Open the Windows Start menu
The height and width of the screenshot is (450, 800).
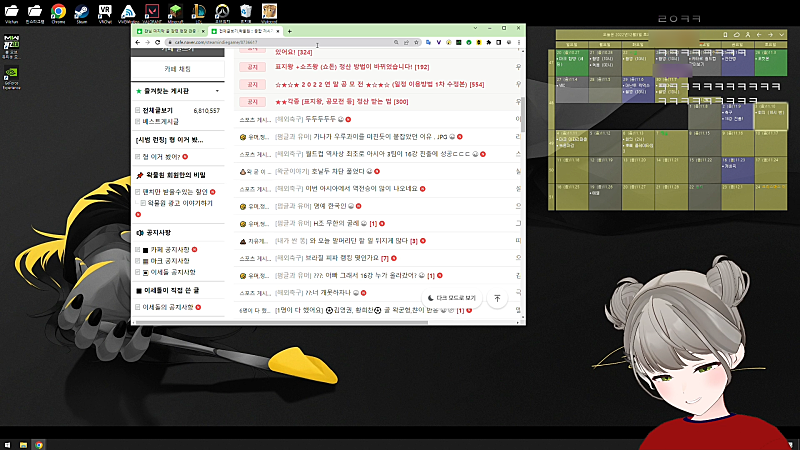point(7,445)
